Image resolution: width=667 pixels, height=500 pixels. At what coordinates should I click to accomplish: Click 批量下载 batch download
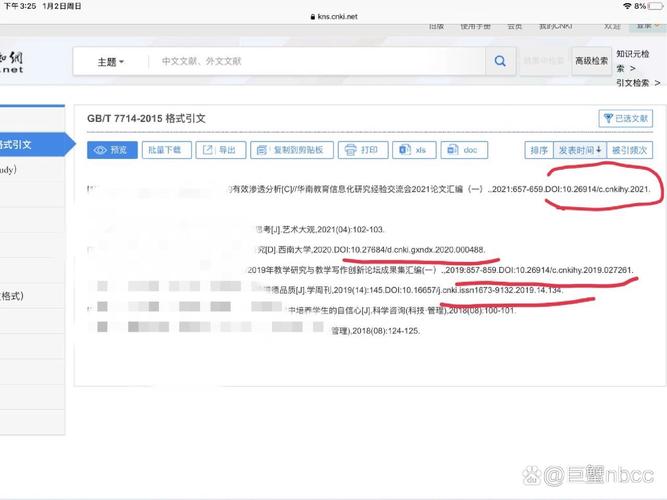tap(166, 150)
